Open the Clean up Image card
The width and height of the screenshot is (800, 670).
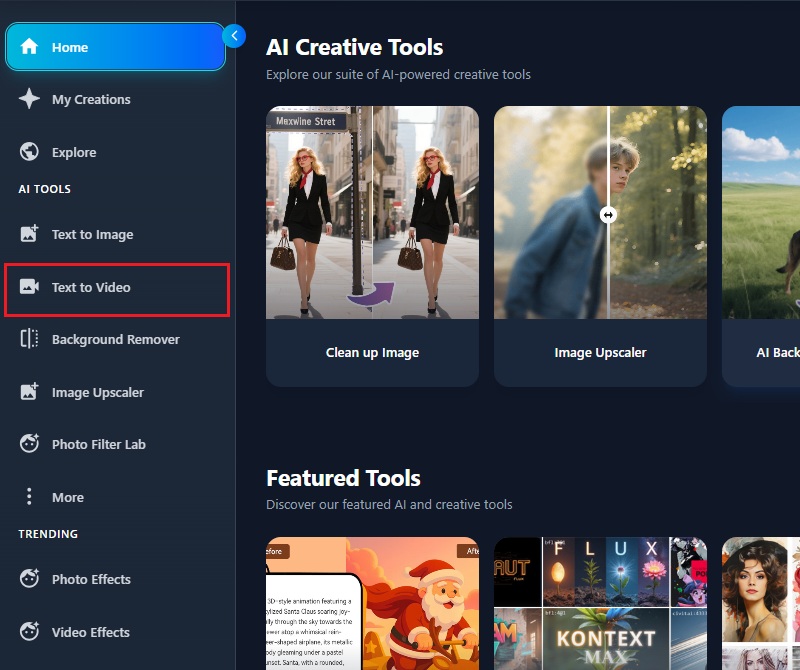372,243
